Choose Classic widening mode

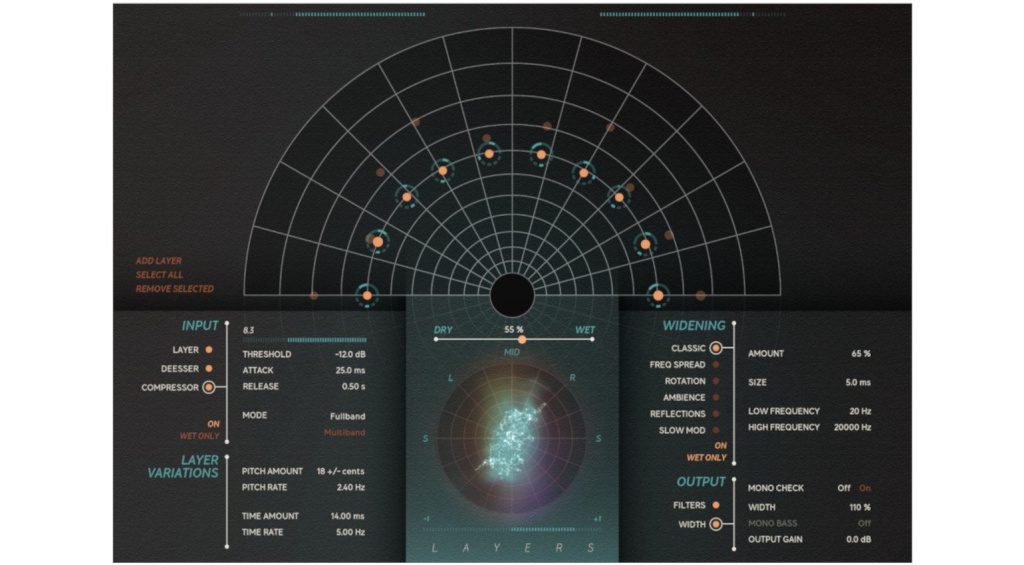tap(715, 349)
